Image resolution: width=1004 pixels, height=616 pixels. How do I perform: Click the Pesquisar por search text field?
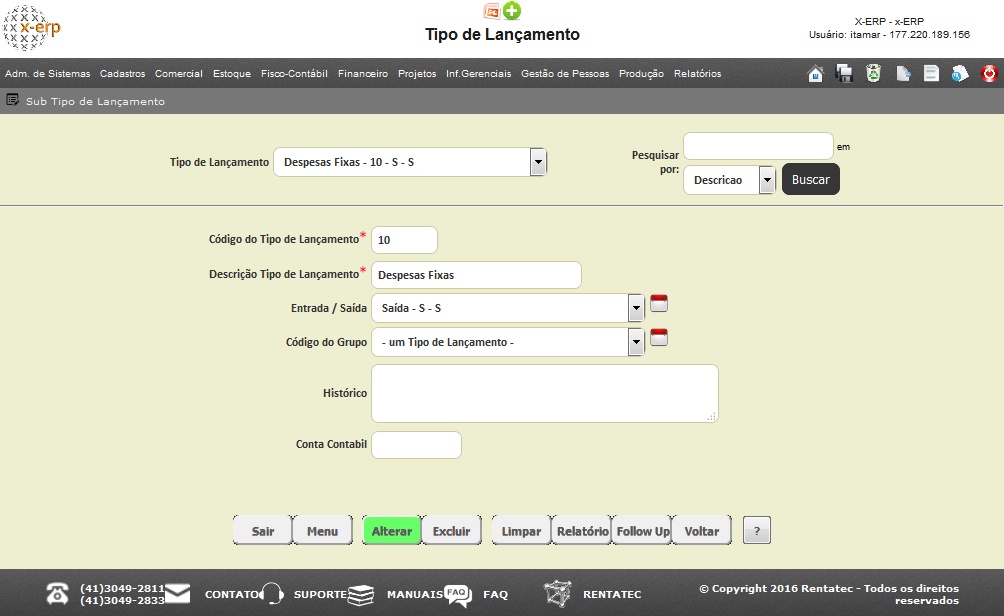(x=758, y=146)
